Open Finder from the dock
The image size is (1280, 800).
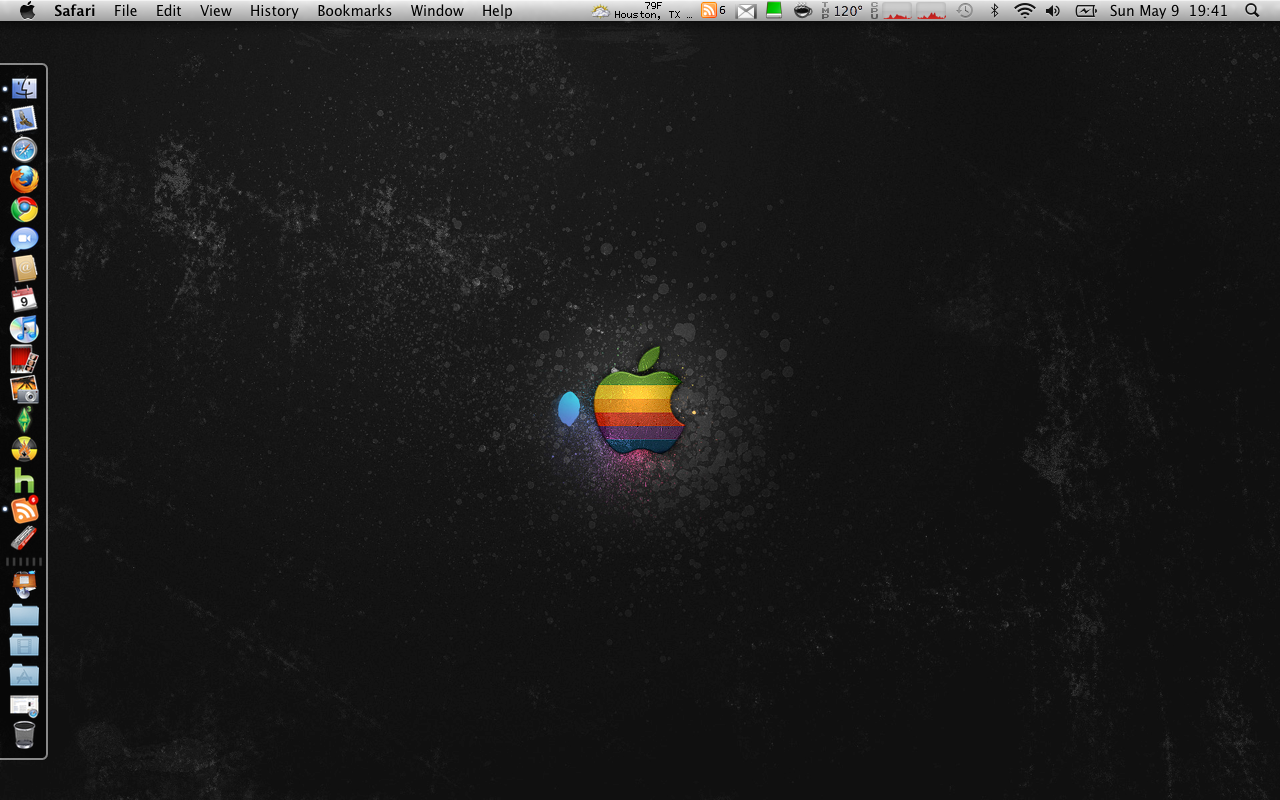[24, 89]
